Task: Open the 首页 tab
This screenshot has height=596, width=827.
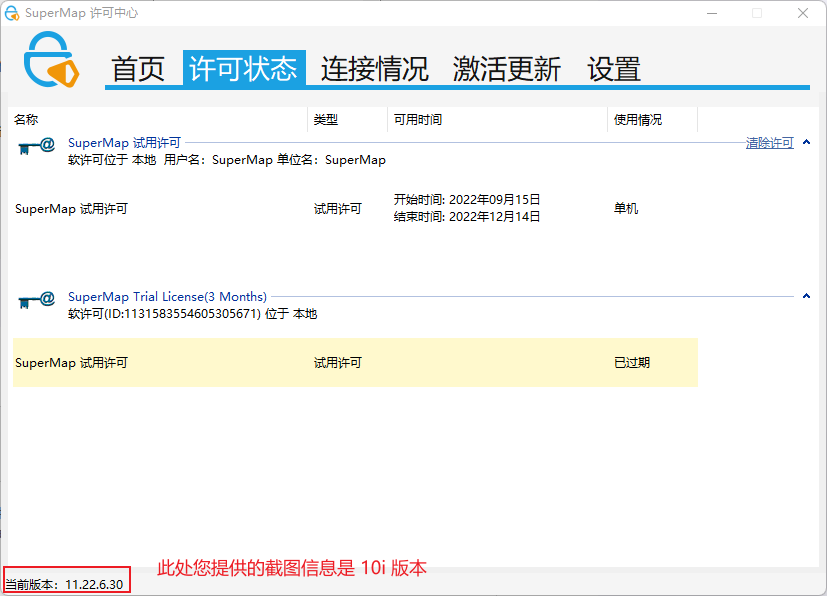Action: pyautogui.click(x=138, y=69)
